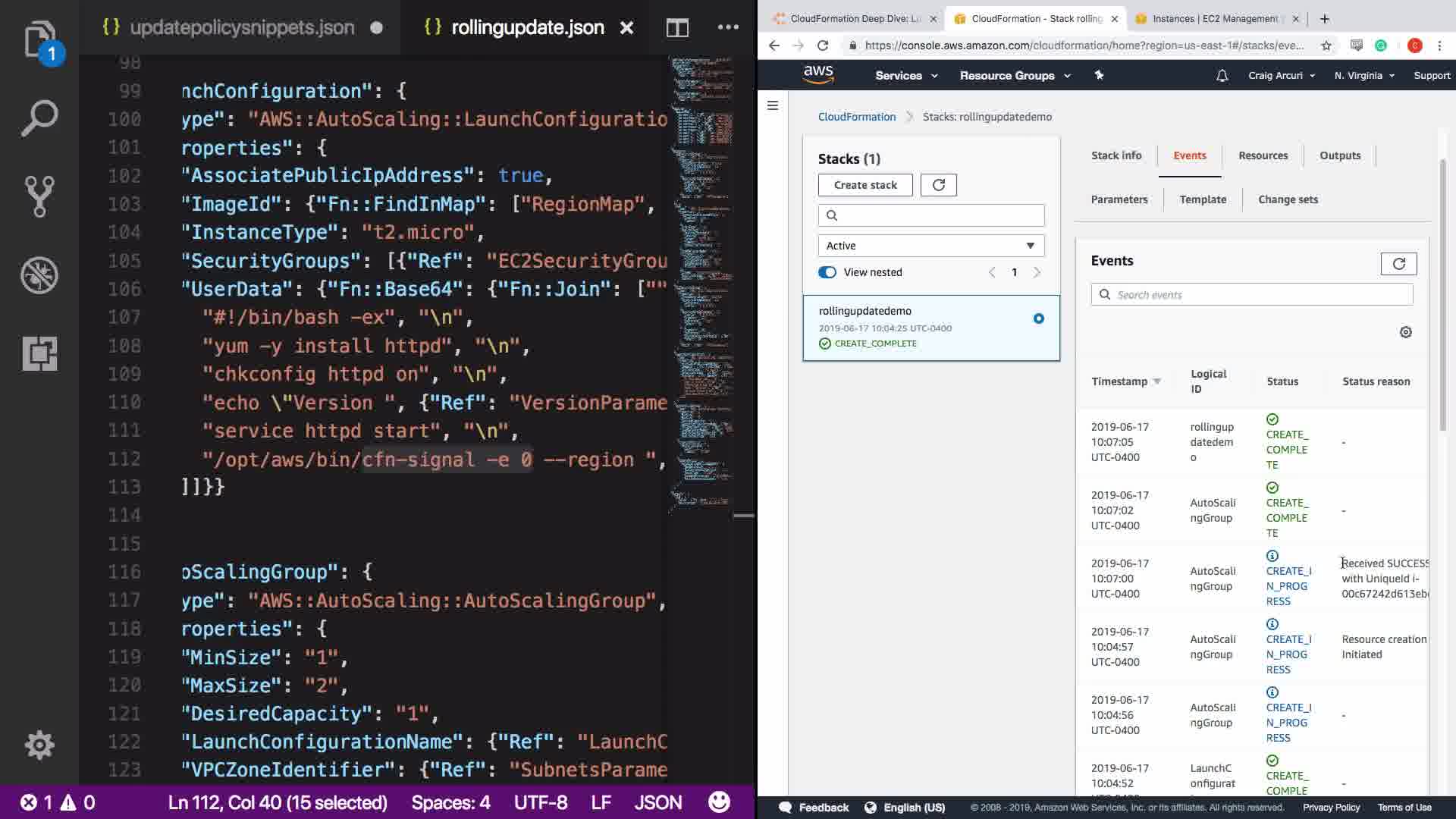Click the Create stack button
The image size is (1456, 819).
[864, 185]
